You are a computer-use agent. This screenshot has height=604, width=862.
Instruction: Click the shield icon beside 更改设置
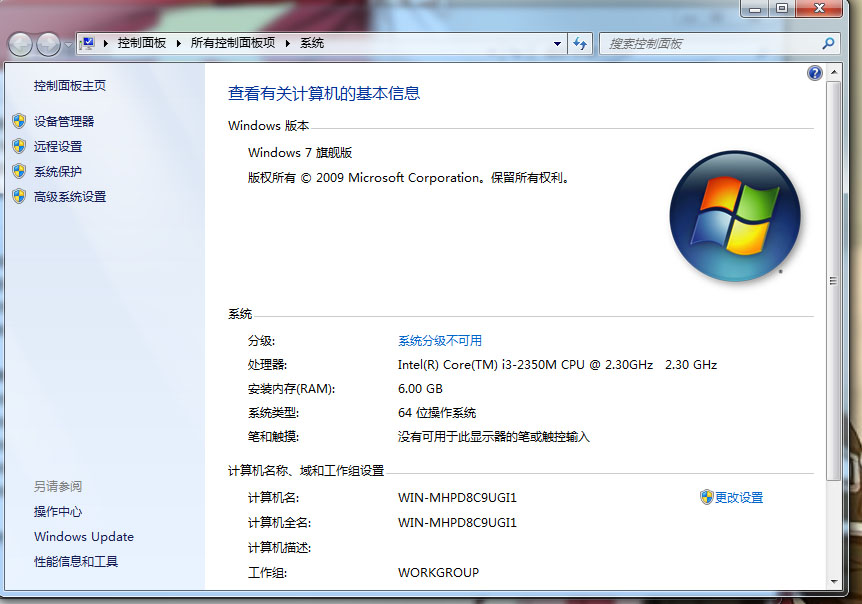tap(706, 497)
